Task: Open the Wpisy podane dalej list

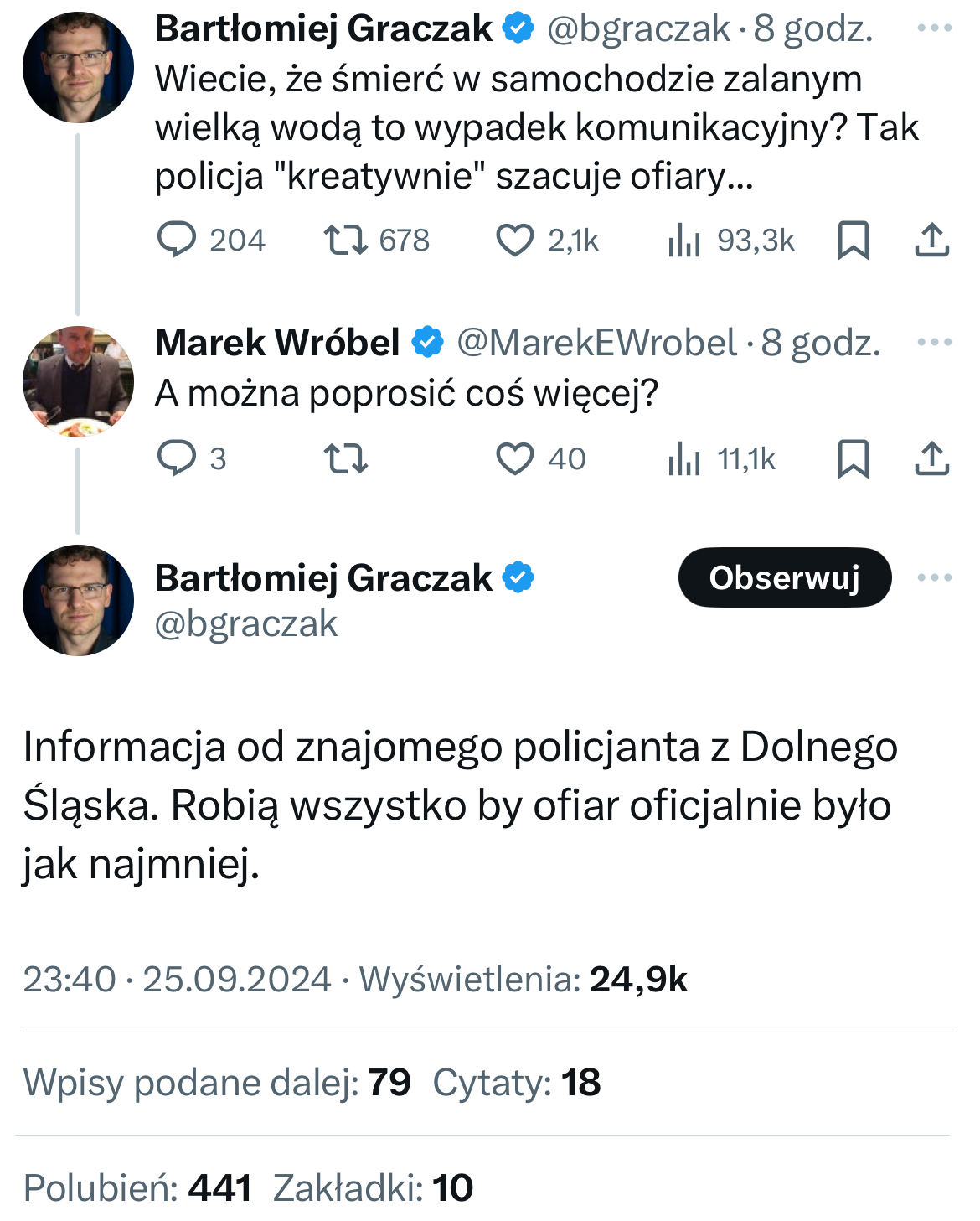Action: point(216,1082)
